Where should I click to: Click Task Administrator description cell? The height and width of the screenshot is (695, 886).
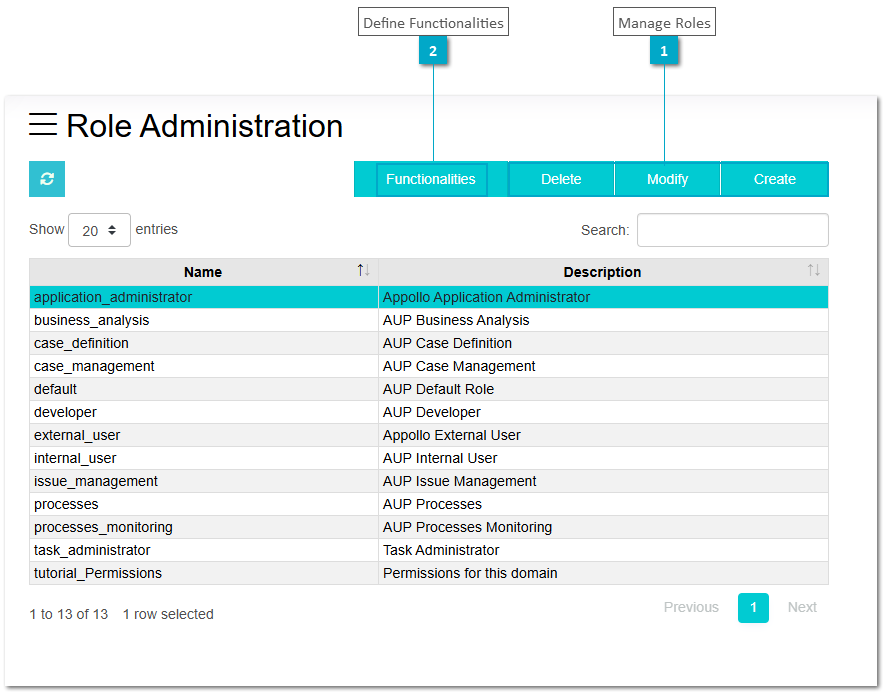[603, 550]
